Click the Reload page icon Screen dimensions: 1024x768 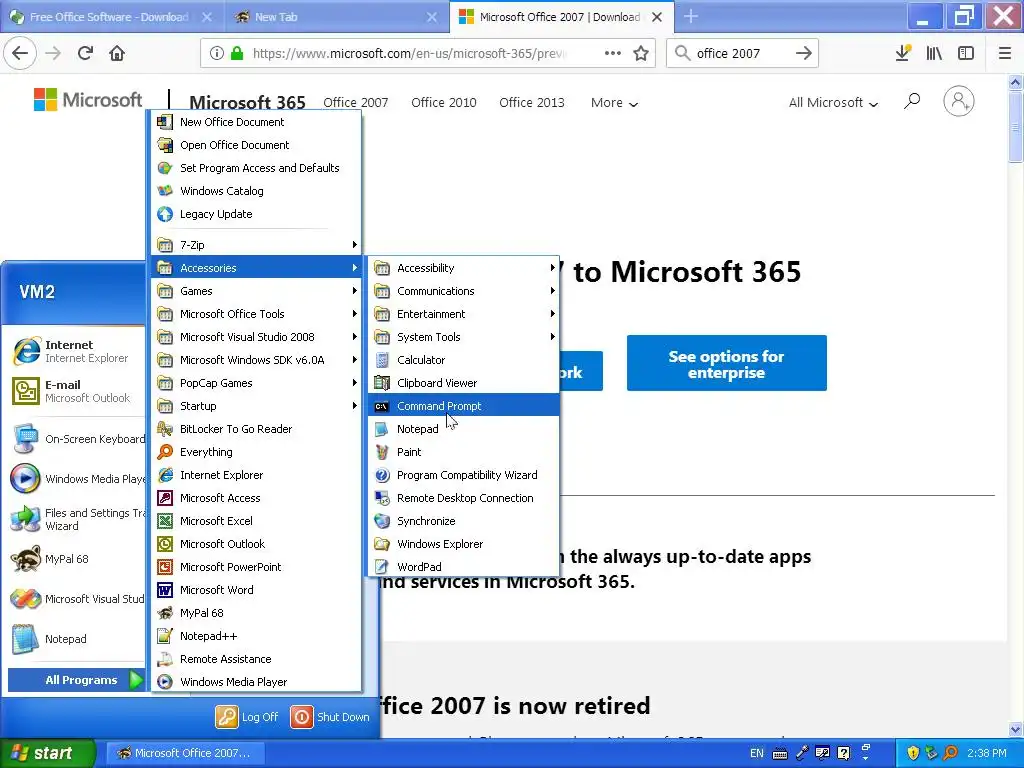[85, 53]
